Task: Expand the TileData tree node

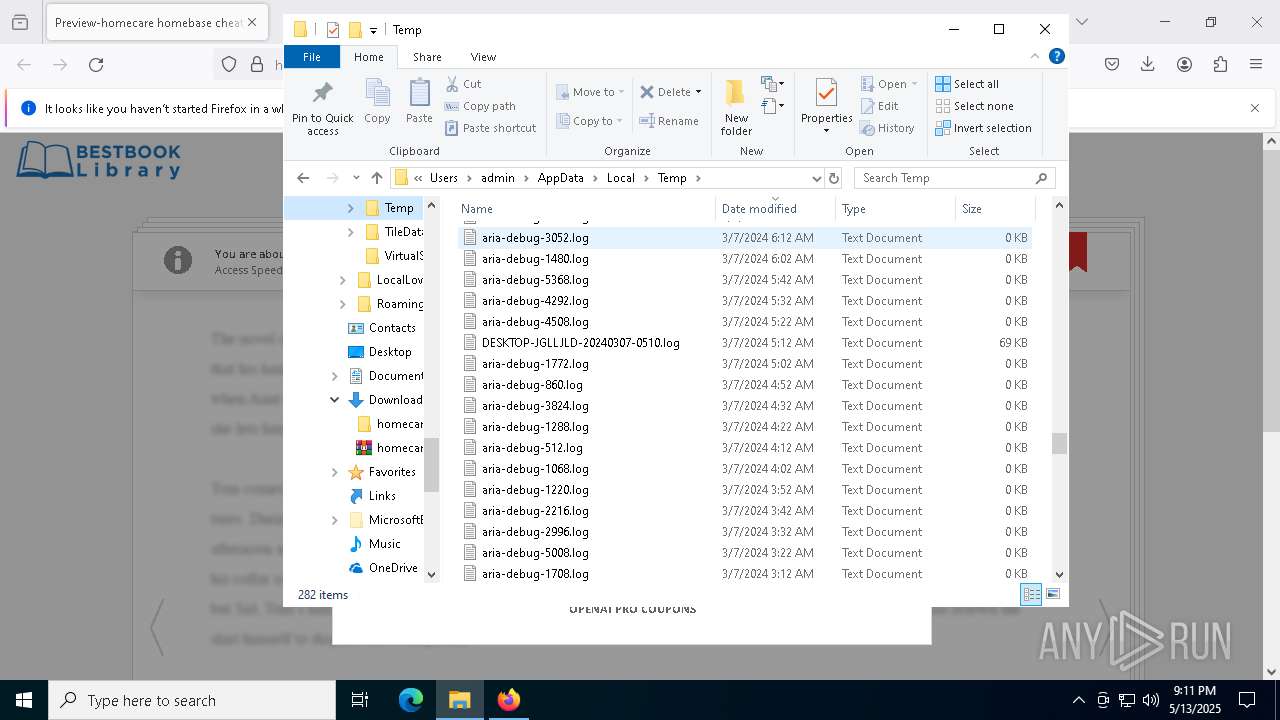Action: tap(350, 232)
